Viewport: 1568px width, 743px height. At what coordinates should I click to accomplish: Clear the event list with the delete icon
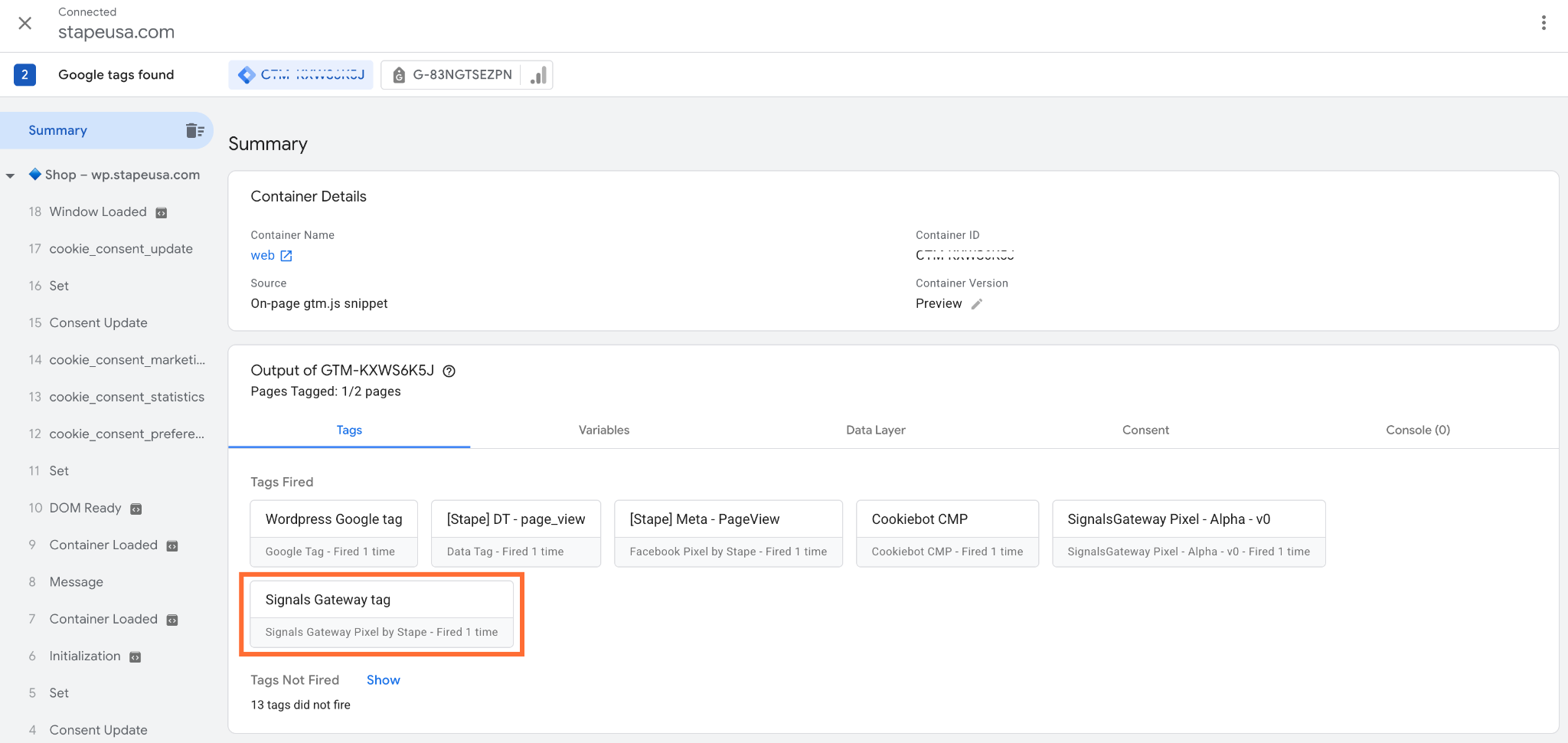tap(194, 131)
